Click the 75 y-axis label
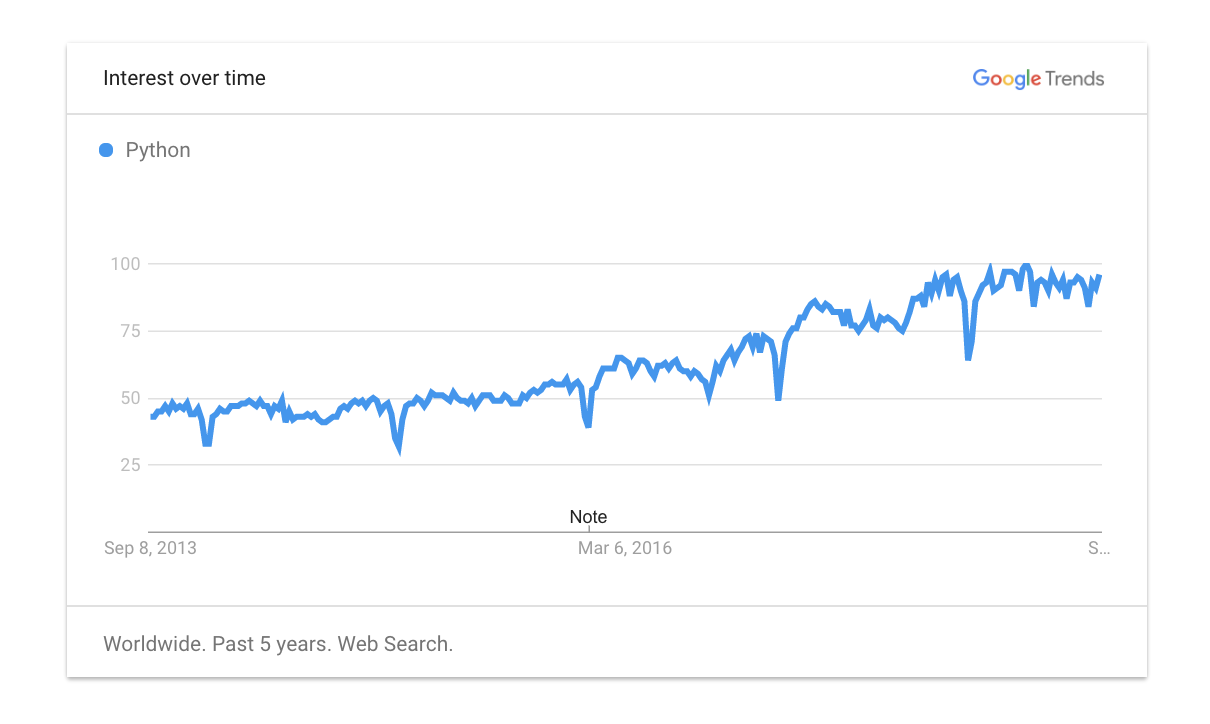Viewport: 1210px width, 724px height. (x=131, y=331)
